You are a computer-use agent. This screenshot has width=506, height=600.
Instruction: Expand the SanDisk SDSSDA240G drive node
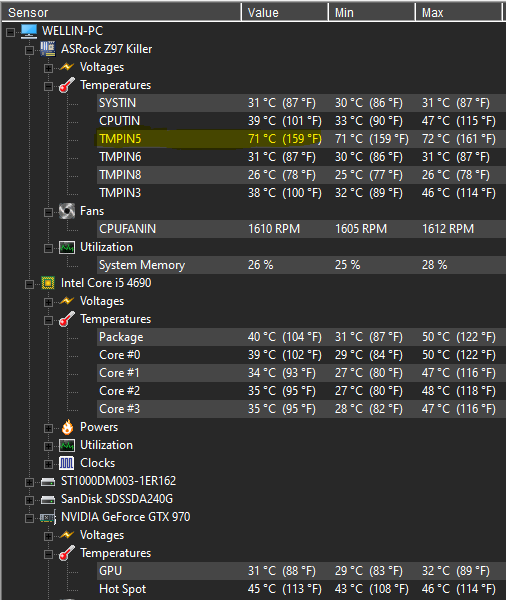(29, 500)
